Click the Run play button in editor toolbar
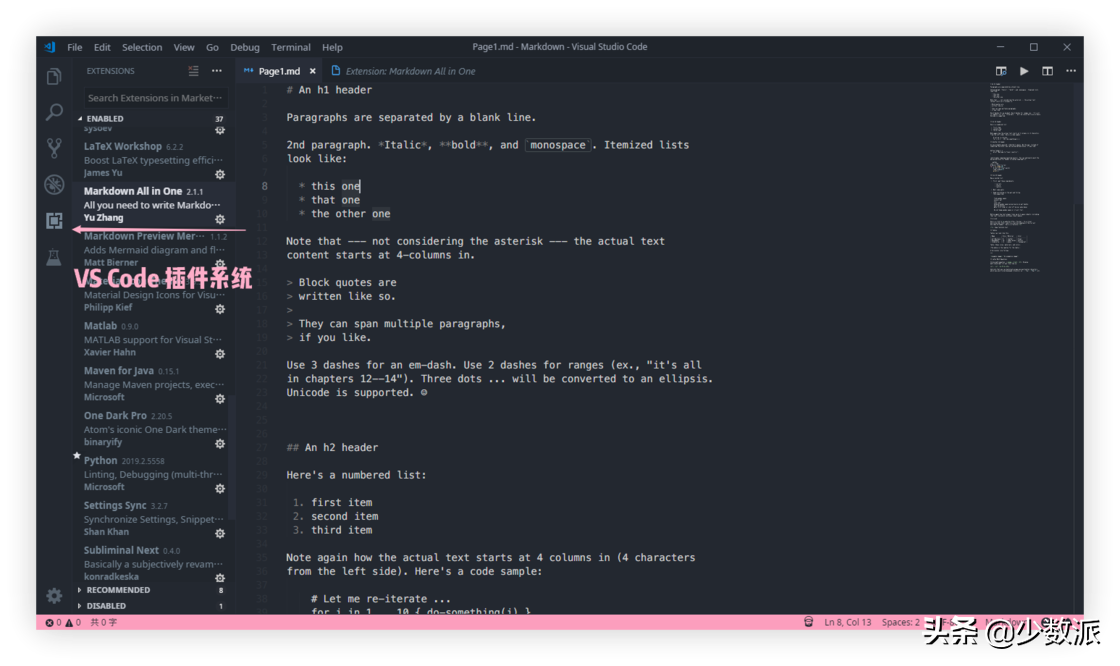Viewport: 1120px width, 666px height. pos(1024,71)
